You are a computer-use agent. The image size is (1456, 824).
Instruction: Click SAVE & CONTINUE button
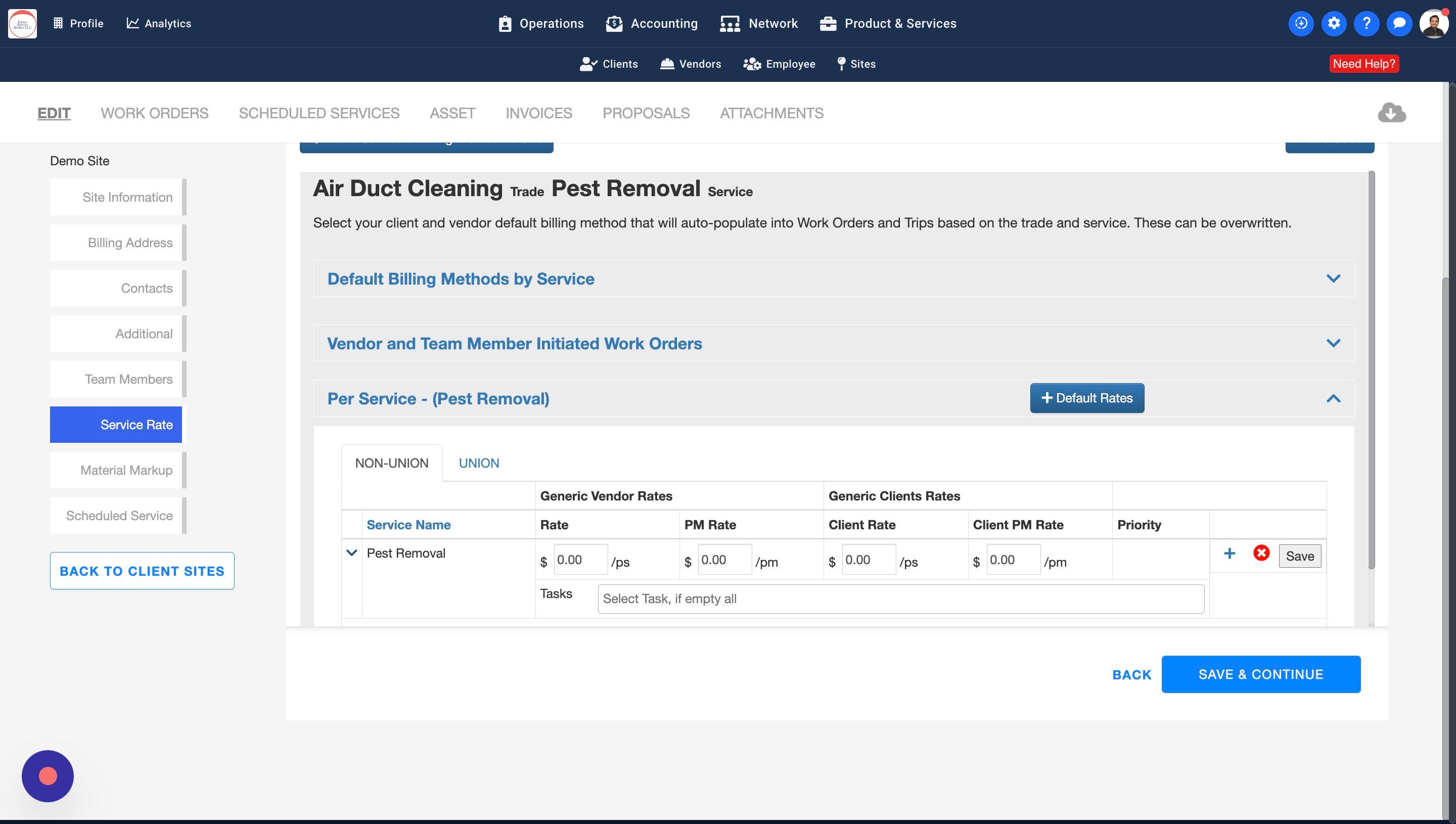(1260, 674)
